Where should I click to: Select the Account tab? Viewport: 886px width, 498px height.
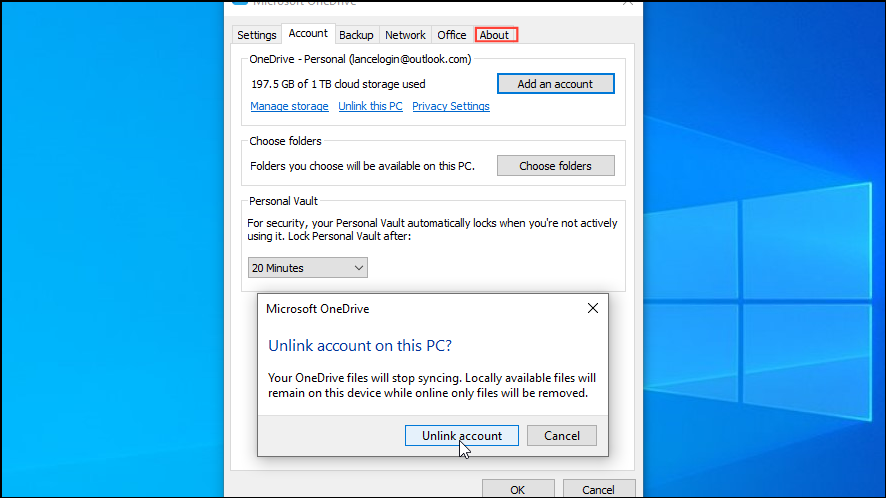coord(308,33)
